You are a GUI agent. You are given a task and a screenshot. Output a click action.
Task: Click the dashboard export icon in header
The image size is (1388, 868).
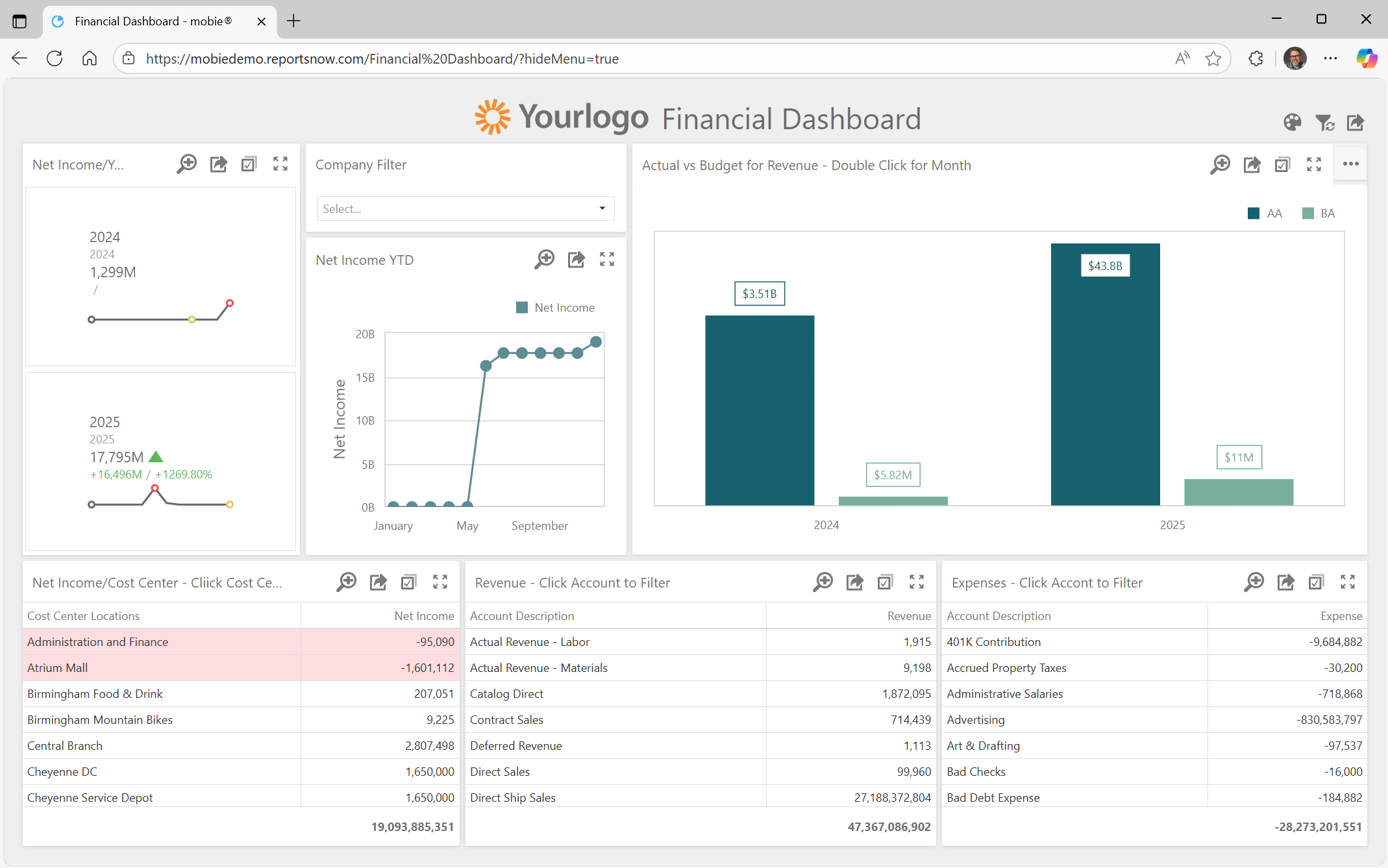[1355, 122]
